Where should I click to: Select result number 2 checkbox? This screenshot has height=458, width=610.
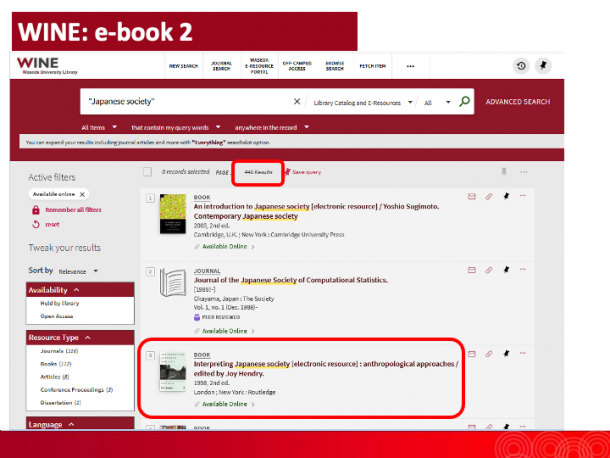150,272
